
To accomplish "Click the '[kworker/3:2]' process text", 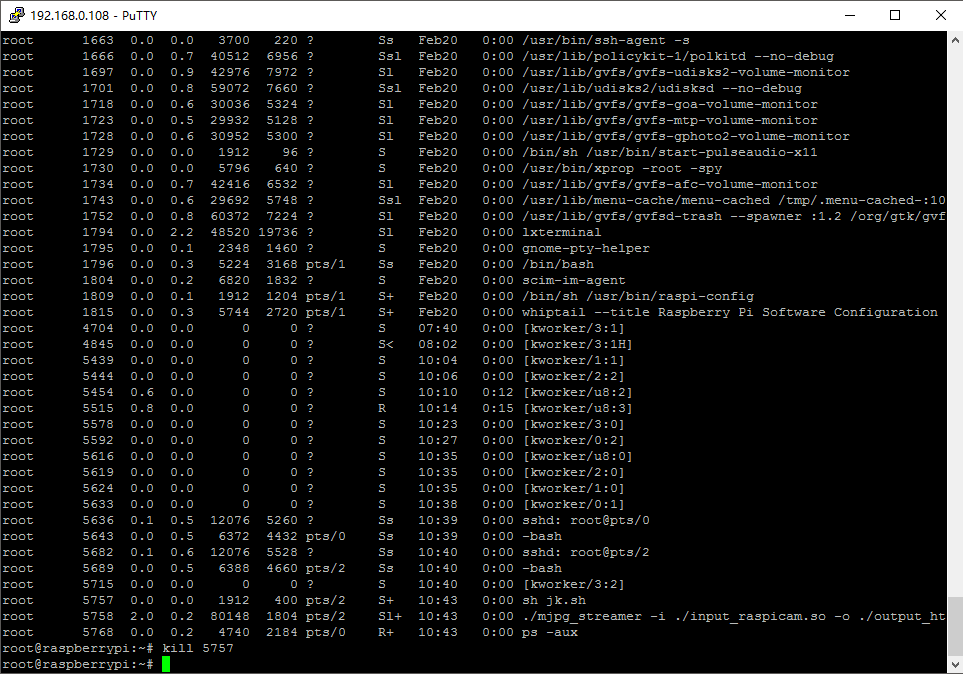I will pos(574,584).
